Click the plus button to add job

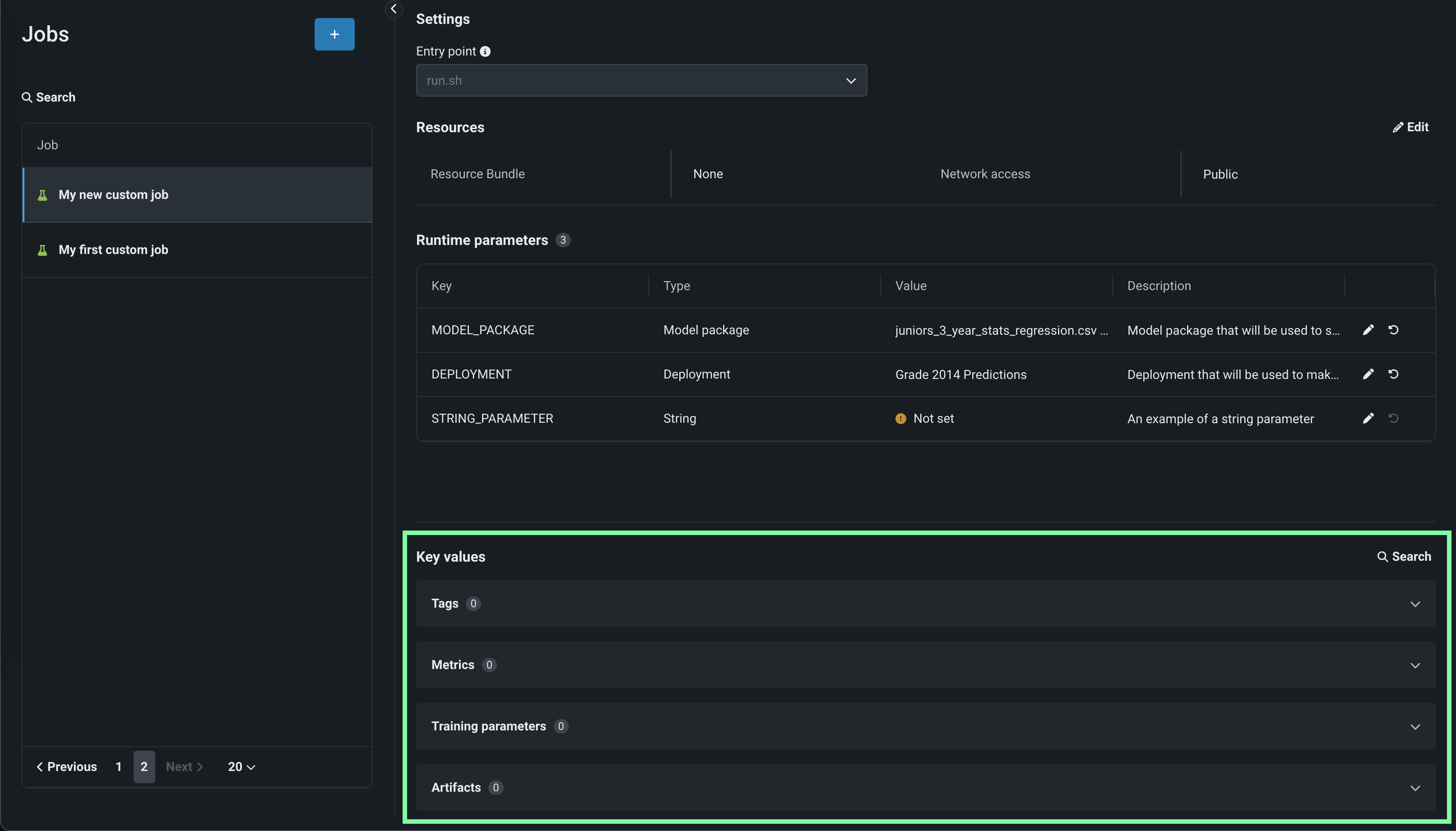point(334,34)
